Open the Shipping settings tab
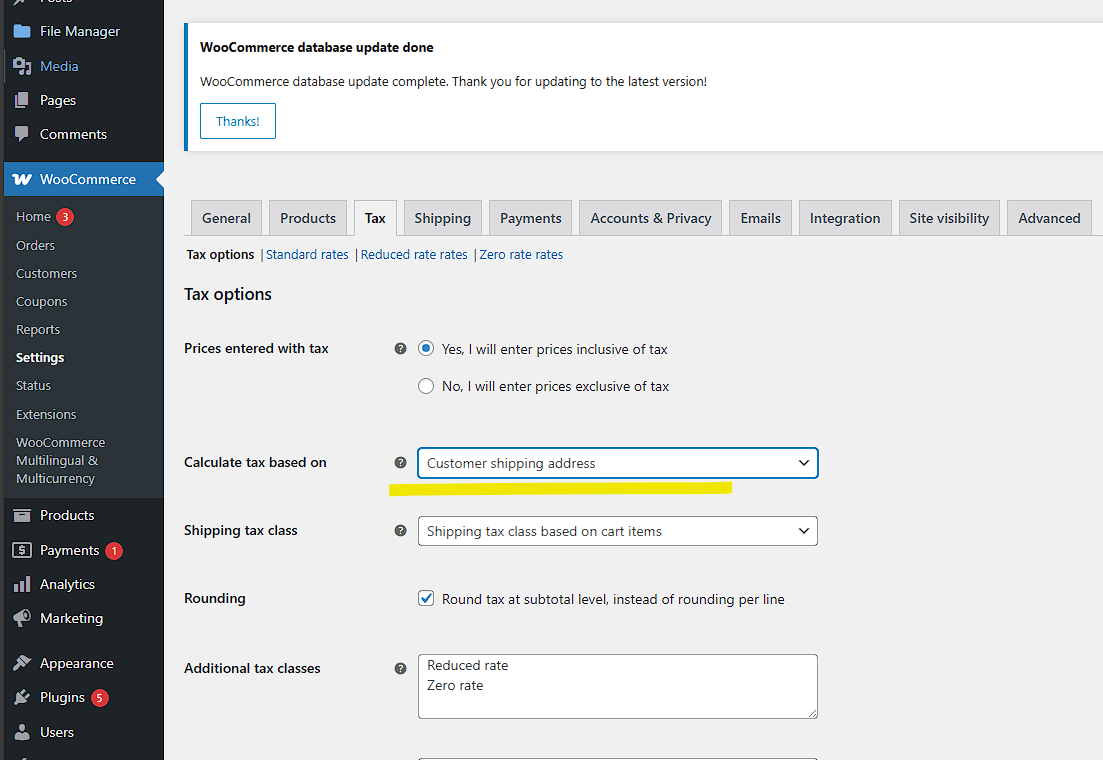 442,218
